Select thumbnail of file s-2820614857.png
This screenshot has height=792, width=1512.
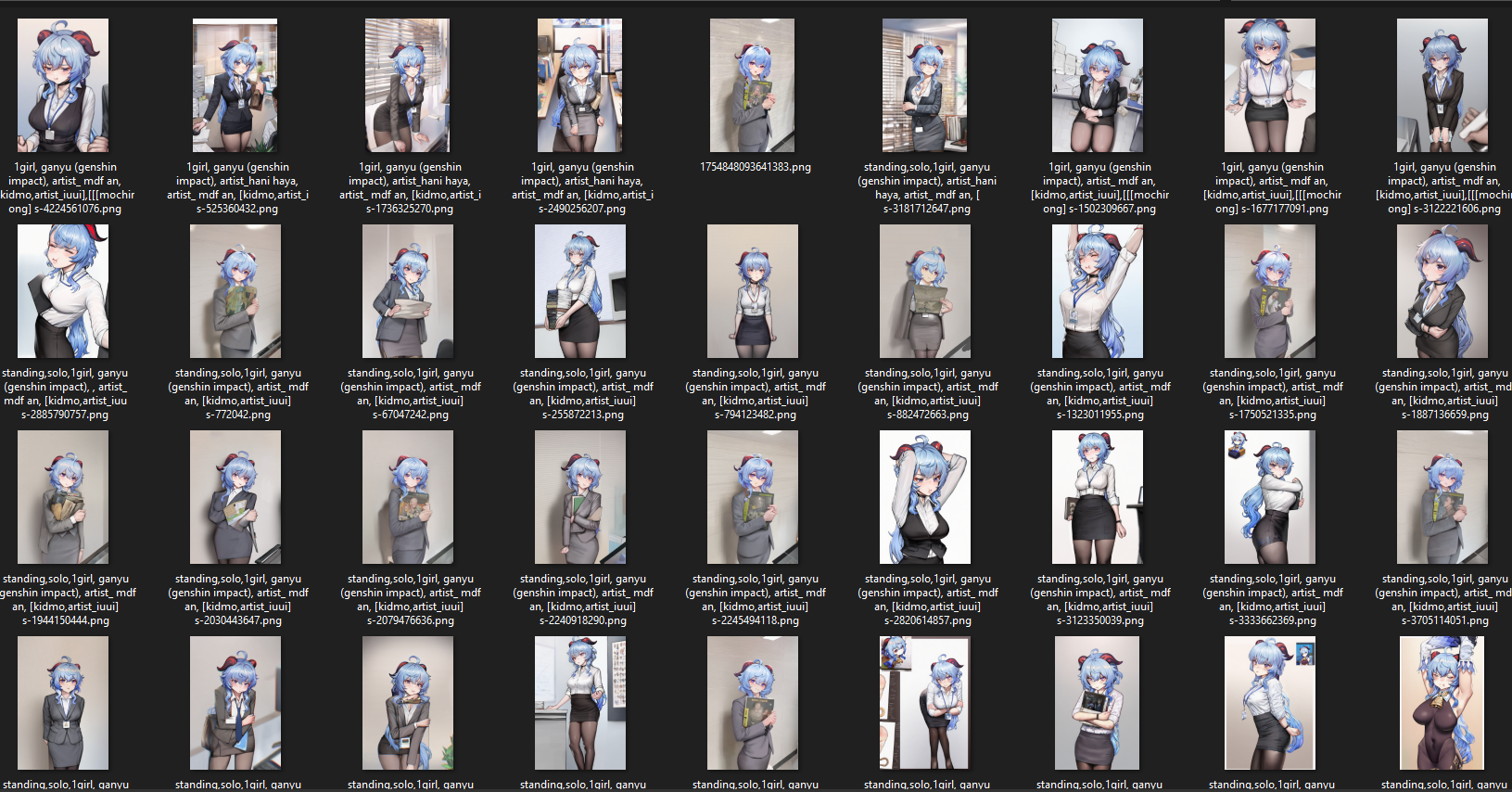coord(925,497)
